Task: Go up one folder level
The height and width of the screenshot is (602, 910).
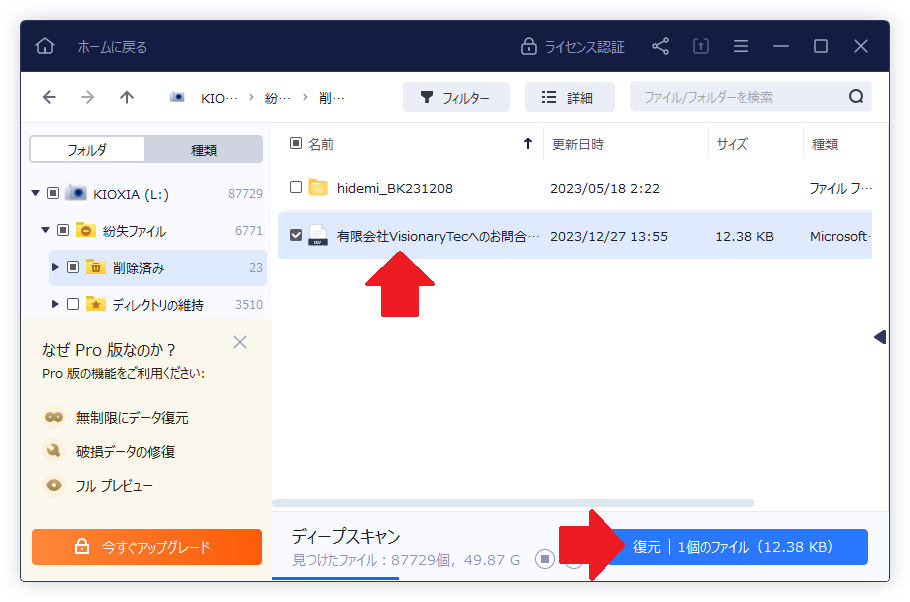Action: coord(126,97)
